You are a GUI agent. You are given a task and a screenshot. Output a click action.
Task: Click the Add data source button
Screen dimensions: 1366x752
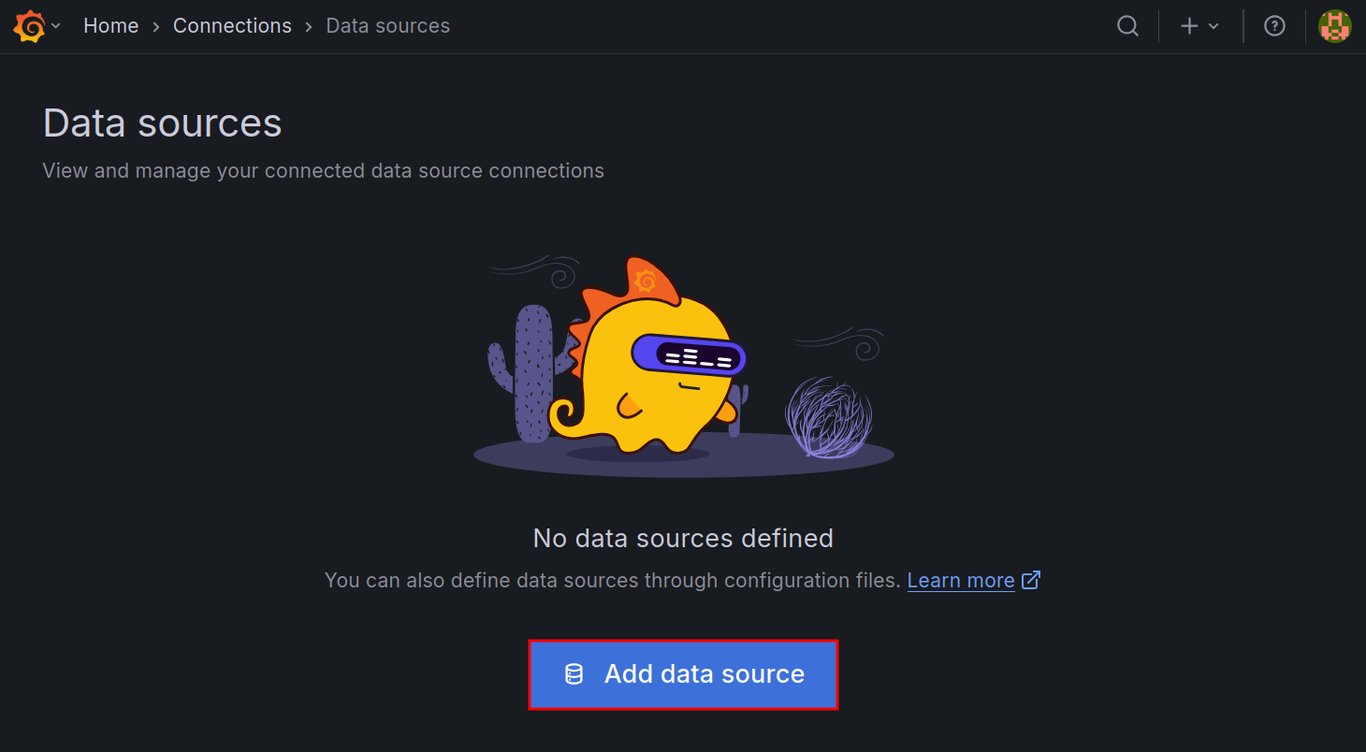click(x=683, y=674)
